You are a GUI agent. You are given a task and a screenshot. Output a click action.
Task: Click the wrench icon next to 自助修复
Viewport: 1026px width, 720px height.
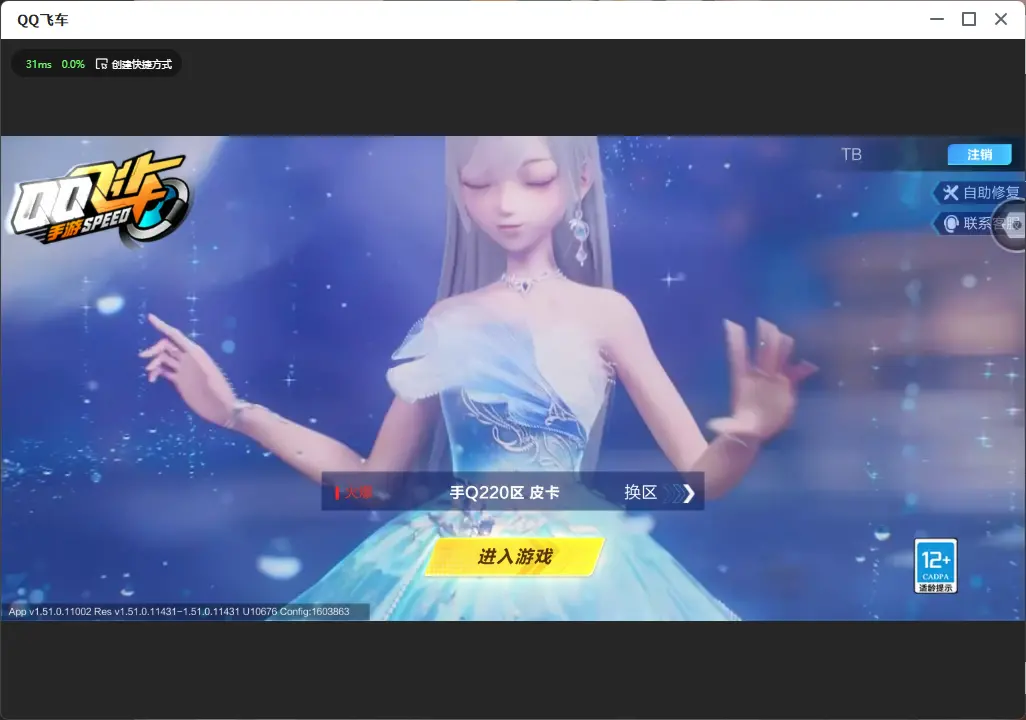pos(950,192)
